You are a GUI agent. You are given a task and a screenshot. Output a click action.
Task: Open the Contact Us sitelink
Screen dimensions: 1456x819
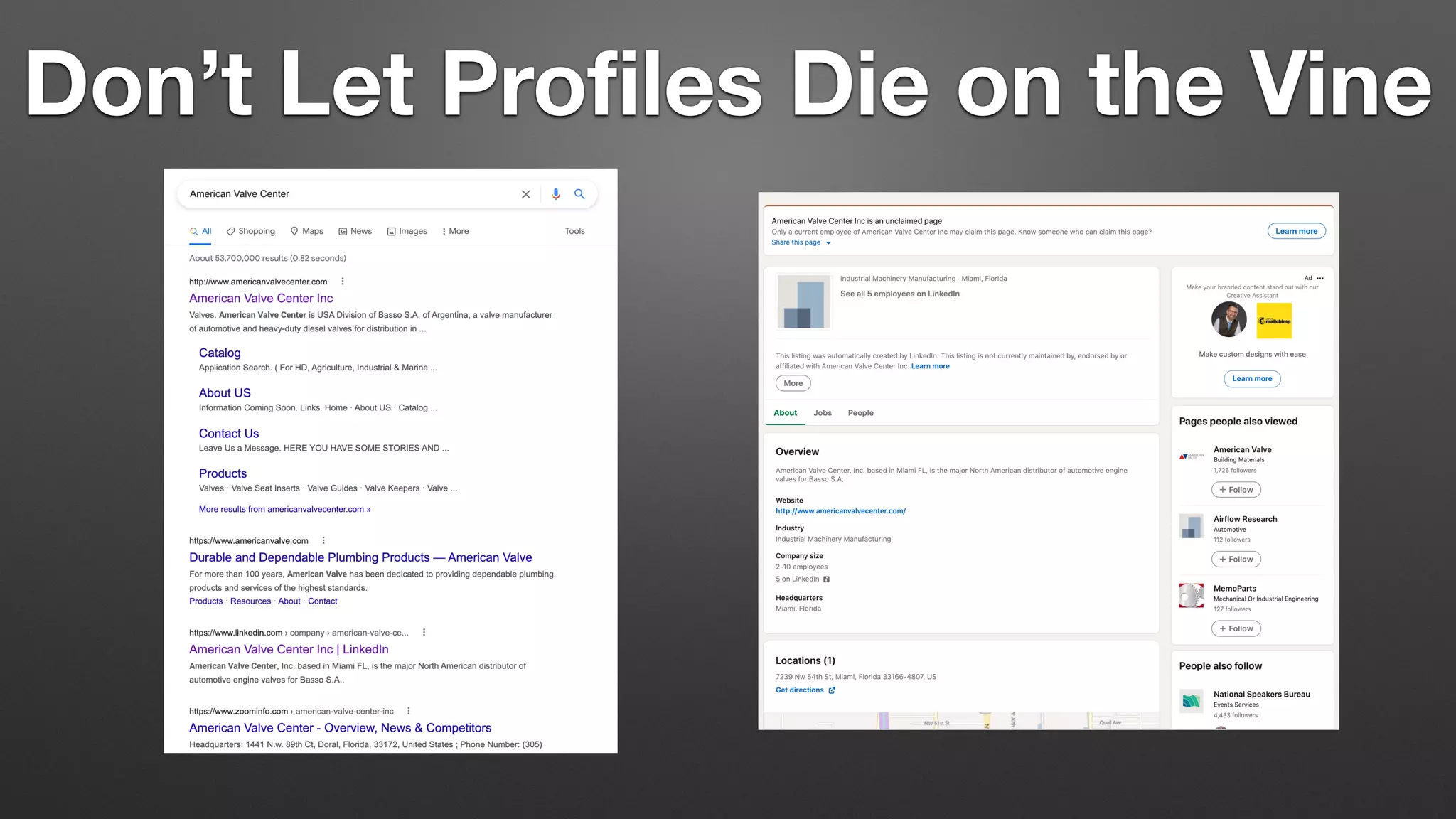point(229,434)
